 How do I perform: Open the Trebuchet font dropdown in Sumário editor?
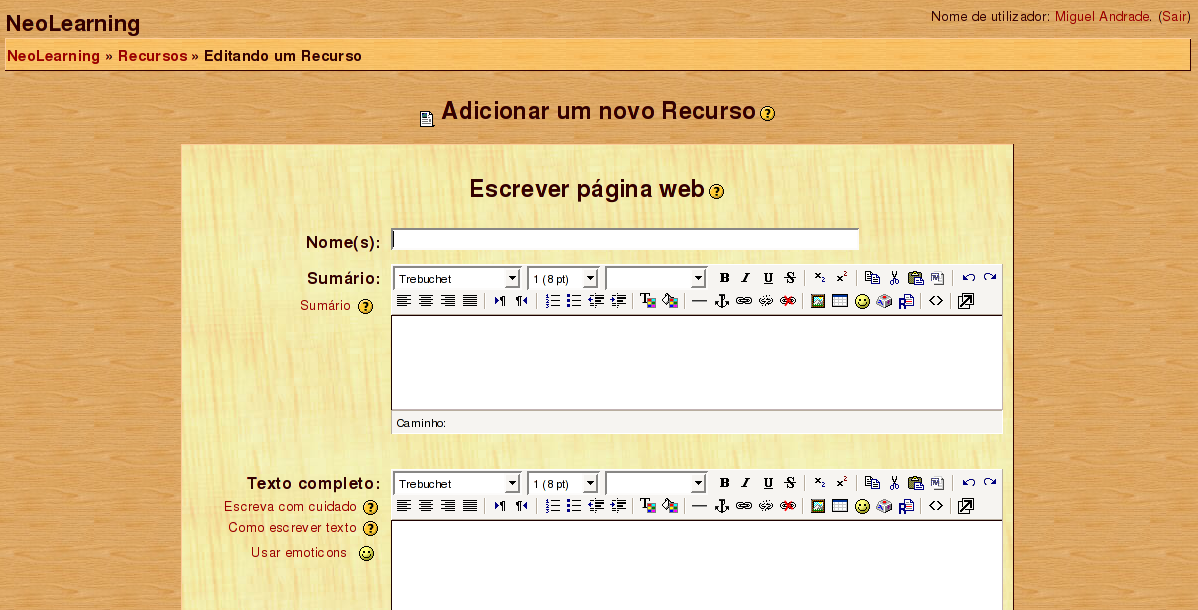[x=457, y=278]
